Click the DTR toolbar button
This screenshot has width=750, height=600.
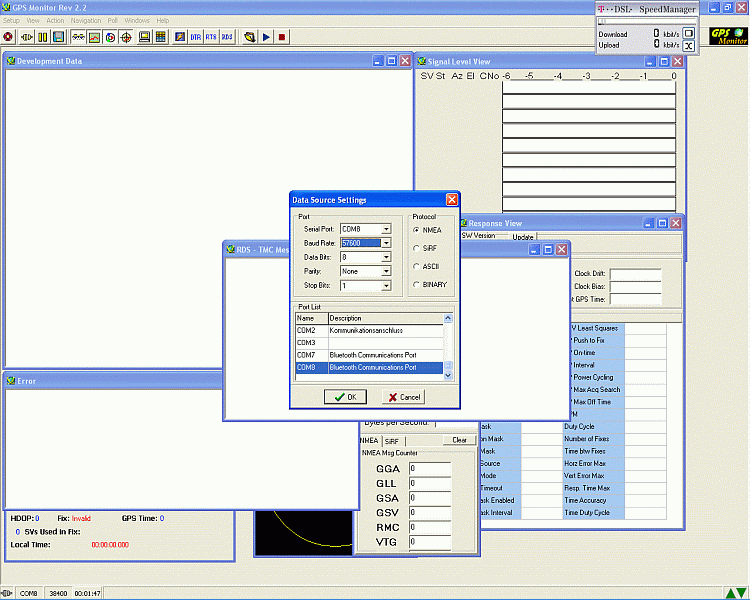tap(195, 37)
